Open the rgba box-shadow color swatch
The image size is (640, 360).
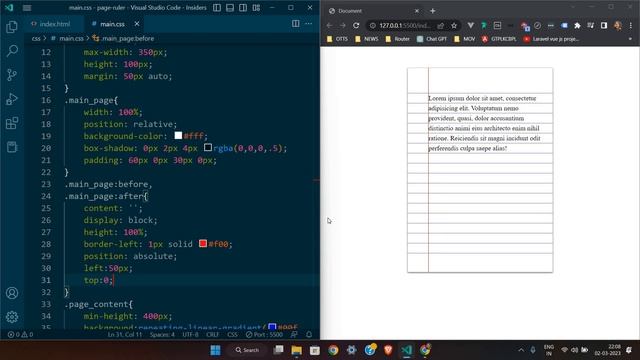208,147
